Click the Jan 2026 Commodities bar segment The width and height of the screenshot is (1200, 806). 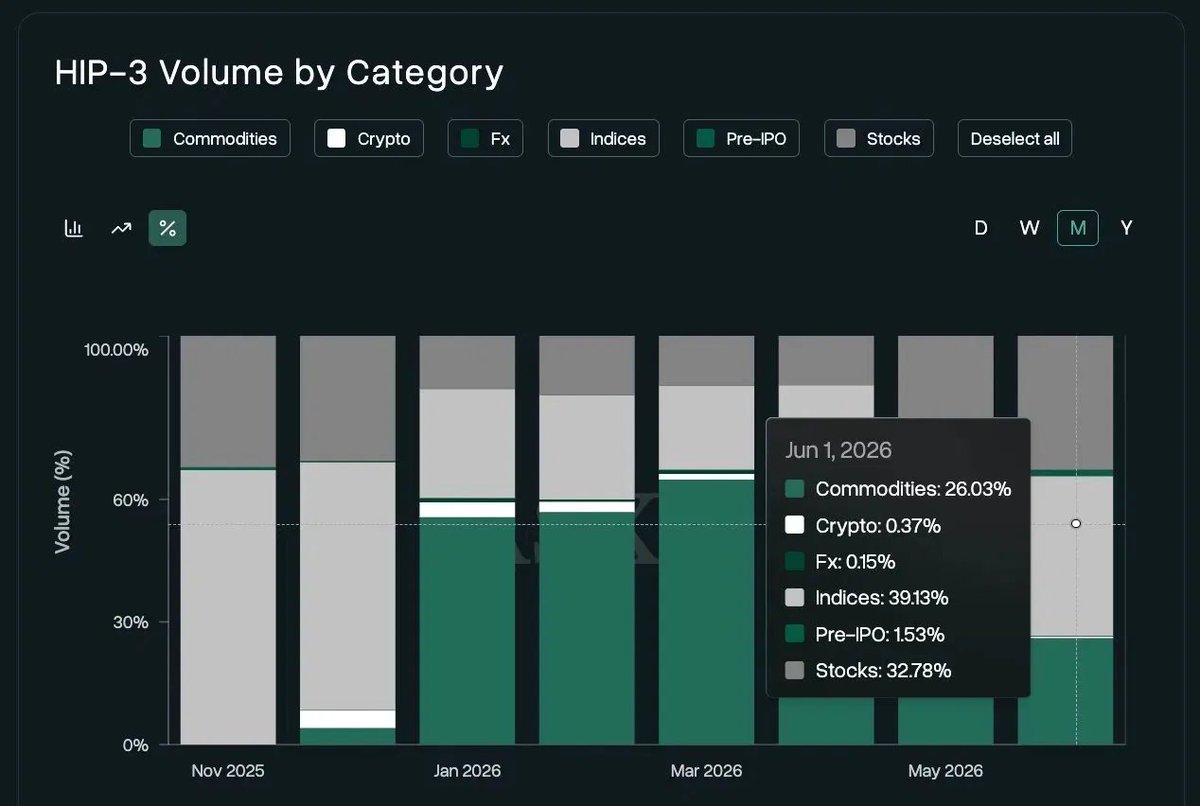[467, 631]
